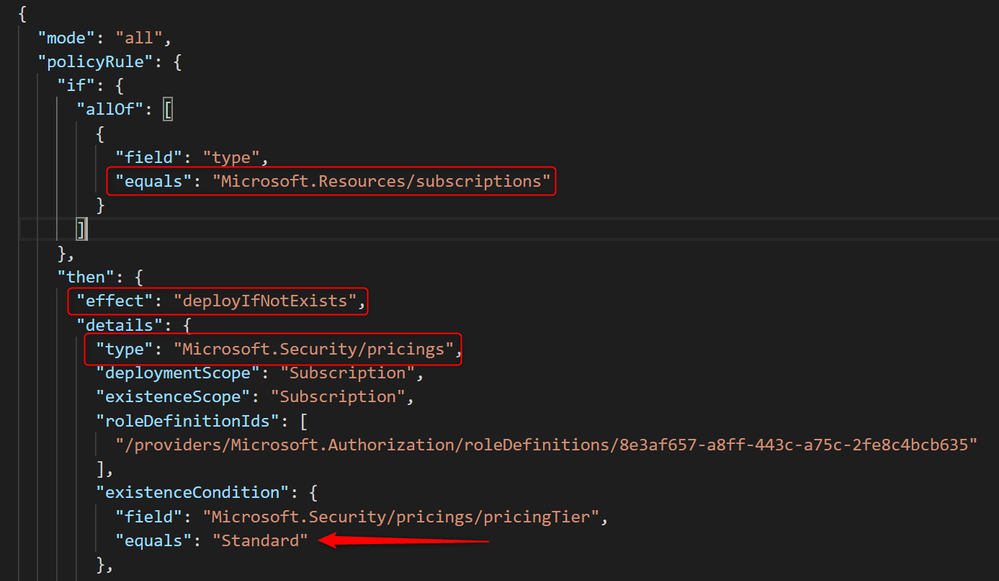Click the "type" value of the field property
The width and height of the screenshot is (999, 581).
pos(231,157)
